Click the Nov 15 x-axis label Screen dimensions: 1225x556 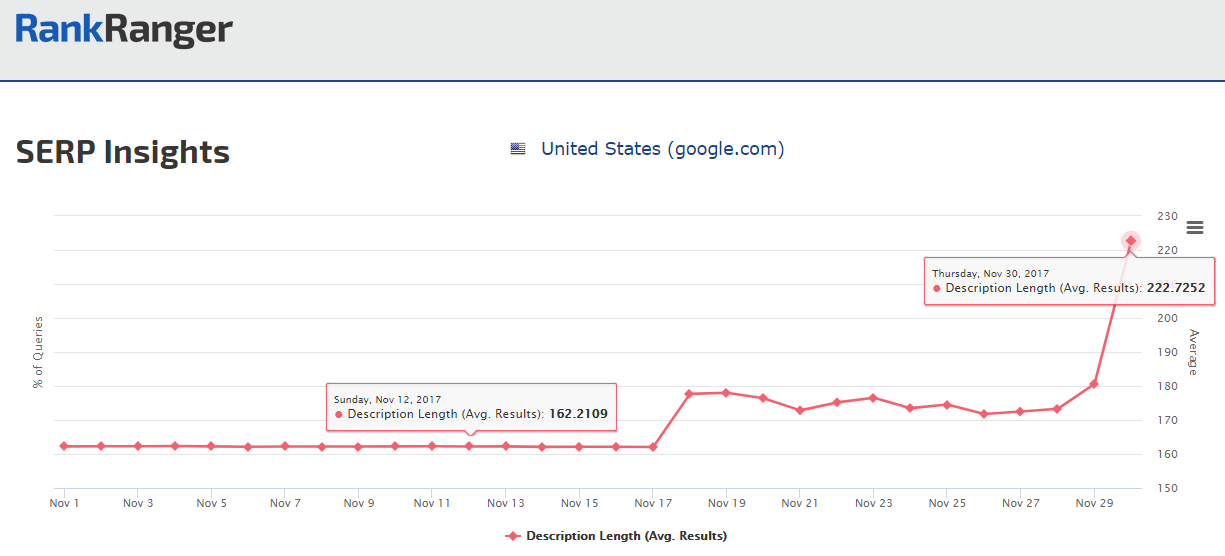[x=579, y=504]
